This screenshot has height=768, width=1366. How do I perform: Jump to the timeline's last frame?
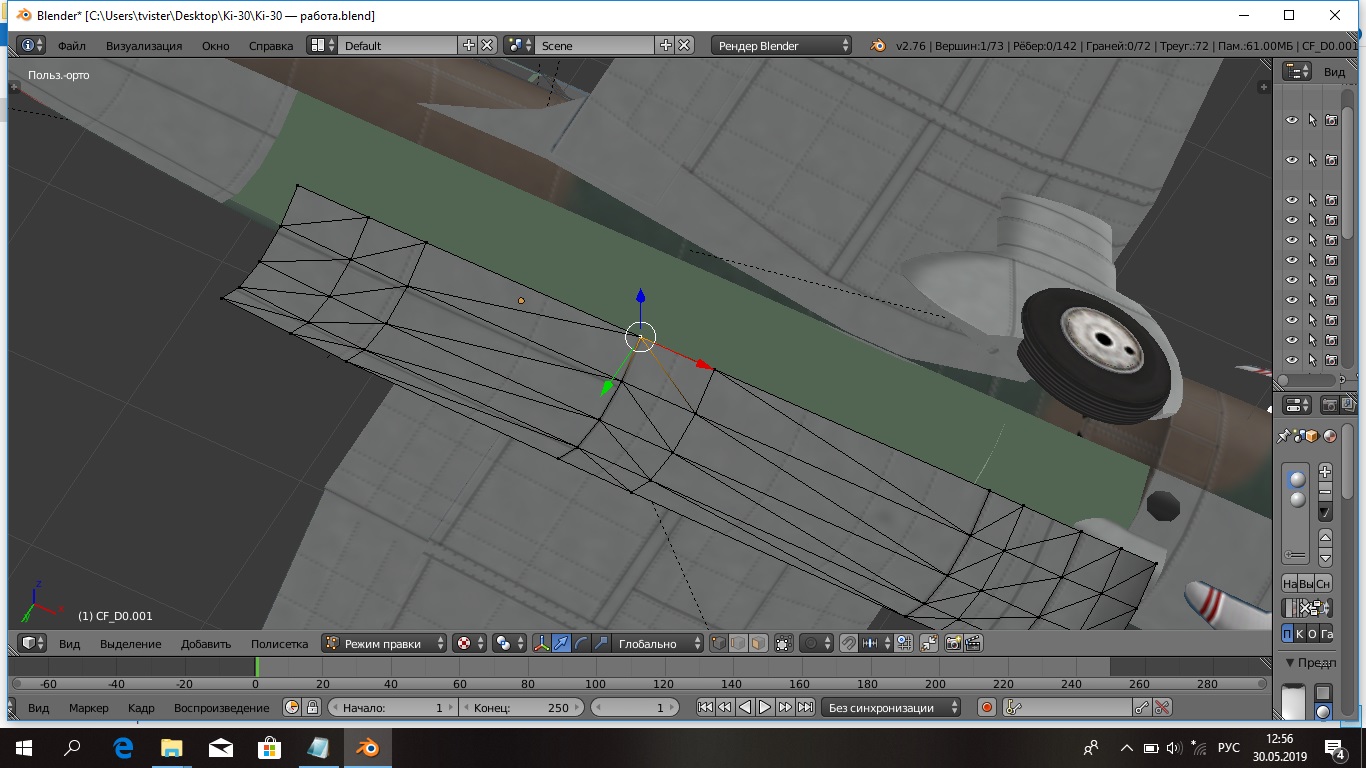pyautogui.click(x=805, y=708)
